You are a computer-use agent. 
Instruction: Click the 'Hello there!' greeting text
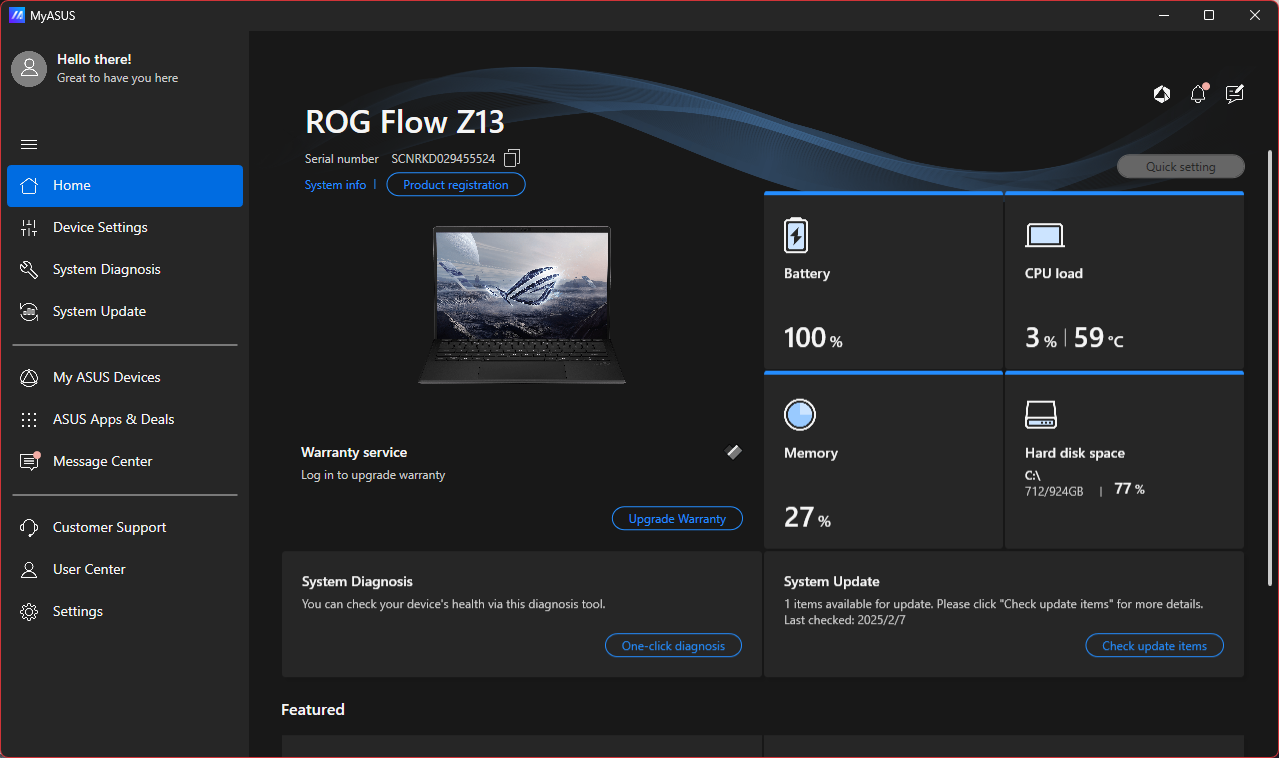[x=94, y=60]
